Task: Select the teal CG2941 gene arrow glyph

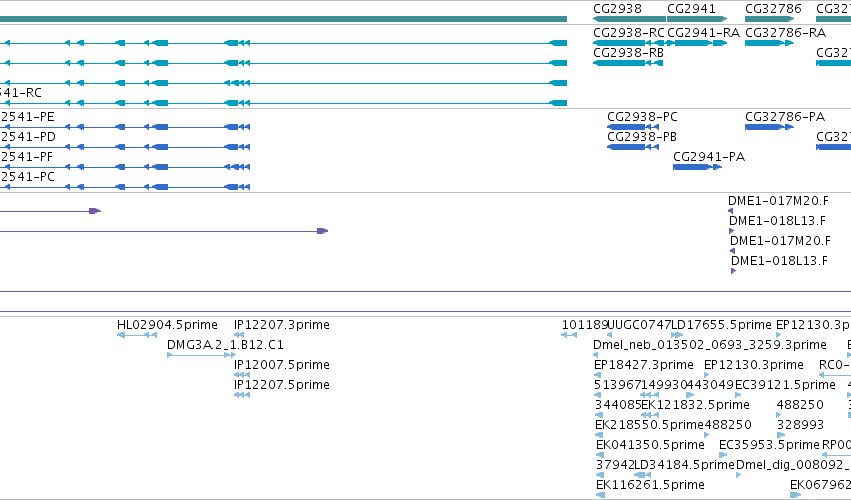Action: coord(697,20)
